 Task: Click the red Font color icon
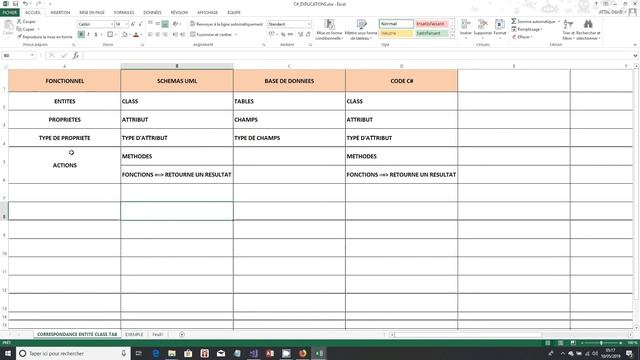click(x=136, y=35)
